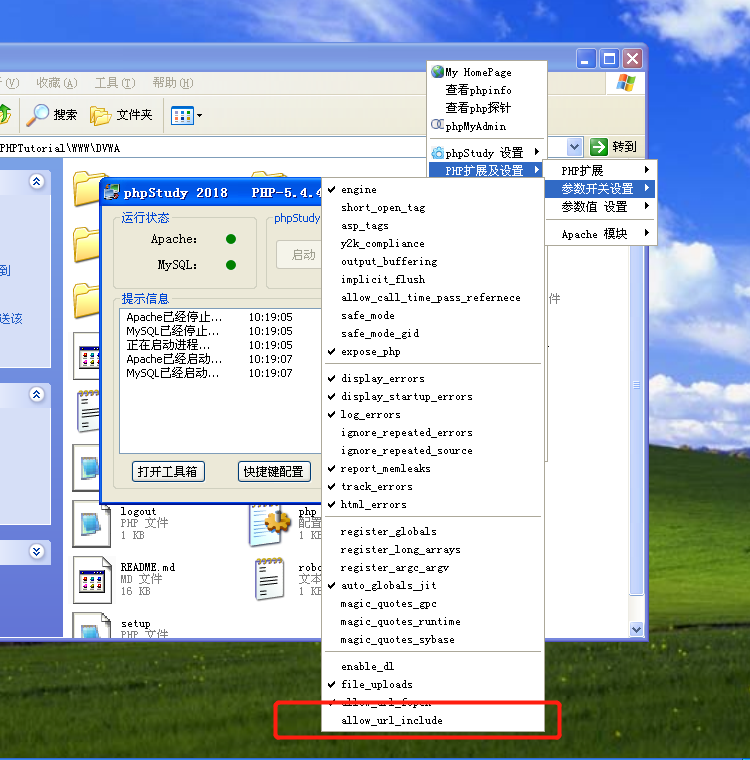
Task: Click the down arrow of Explorer scrollbar
Action: click(636, 630)
